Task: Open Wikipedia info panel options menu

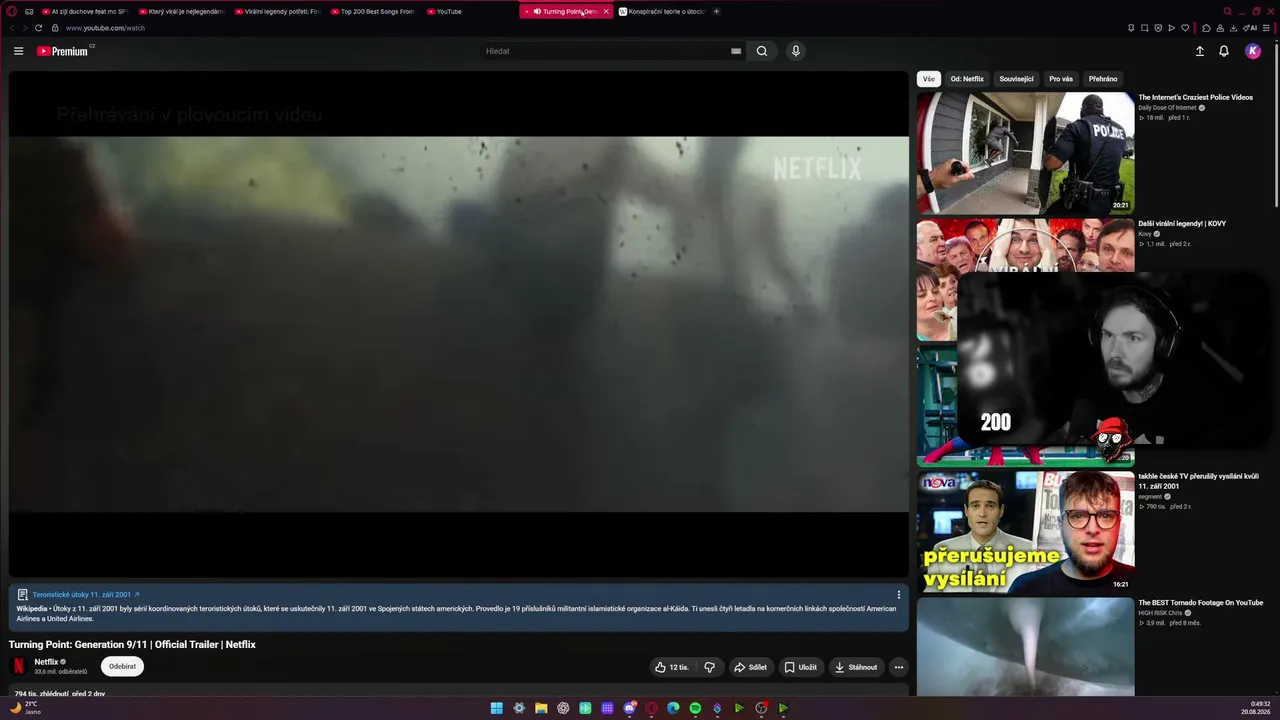Action: click(x=899, y=595)
